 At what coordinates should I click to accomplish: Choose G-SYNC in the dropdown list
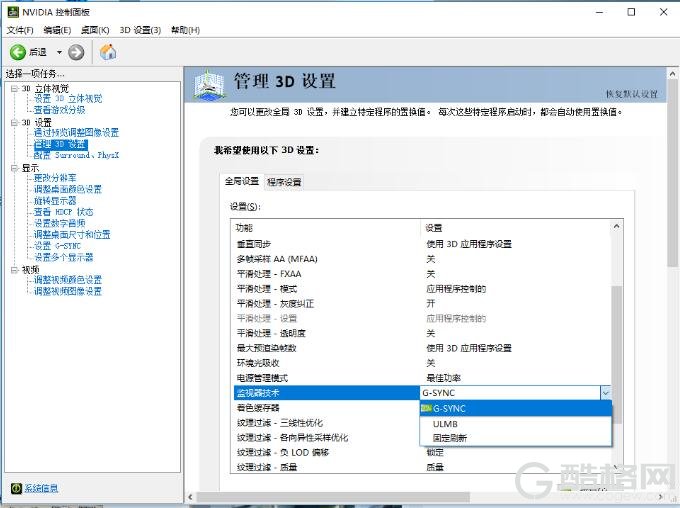pos(516,408)
